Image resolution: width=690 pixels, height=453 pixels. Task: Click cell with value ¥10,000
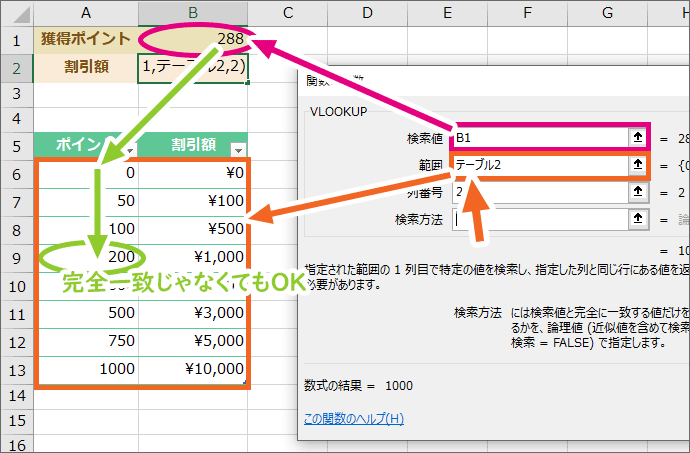pos(193,370)
